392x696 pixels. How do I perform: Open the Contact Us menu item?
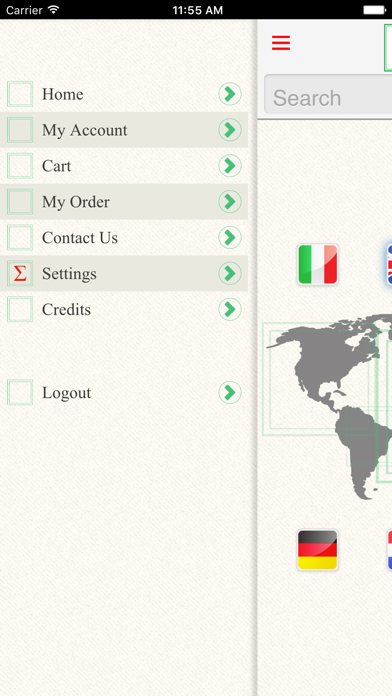coord(124,238)
